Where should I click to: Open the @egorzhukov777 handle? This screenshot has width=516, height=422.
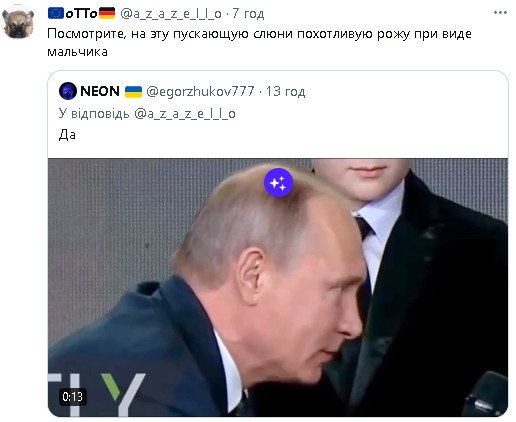pos(200,91)
